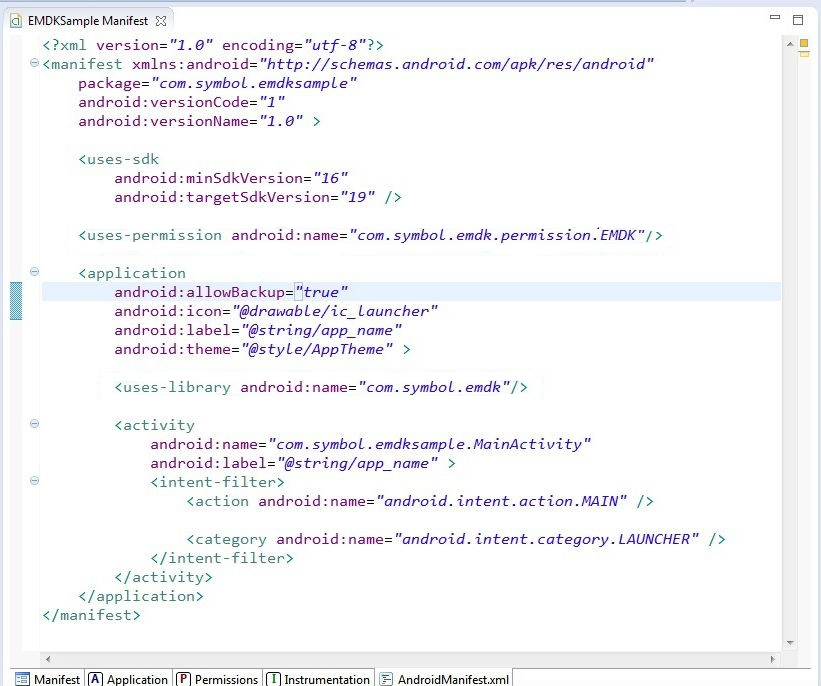Click the Instrumentation tab's 'I' icon
This screenshot has height=686, width=821.
coord(273,679)
